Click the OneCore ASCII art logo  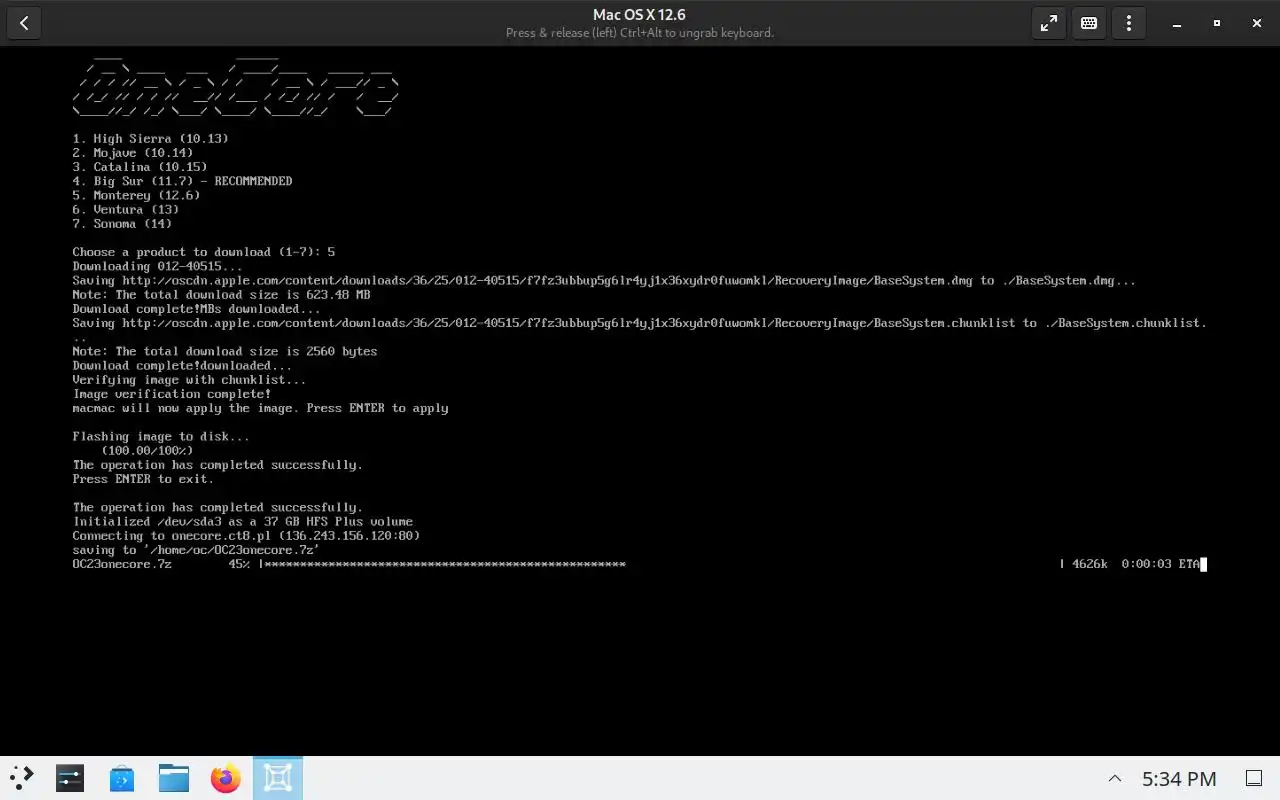point(236,88)
